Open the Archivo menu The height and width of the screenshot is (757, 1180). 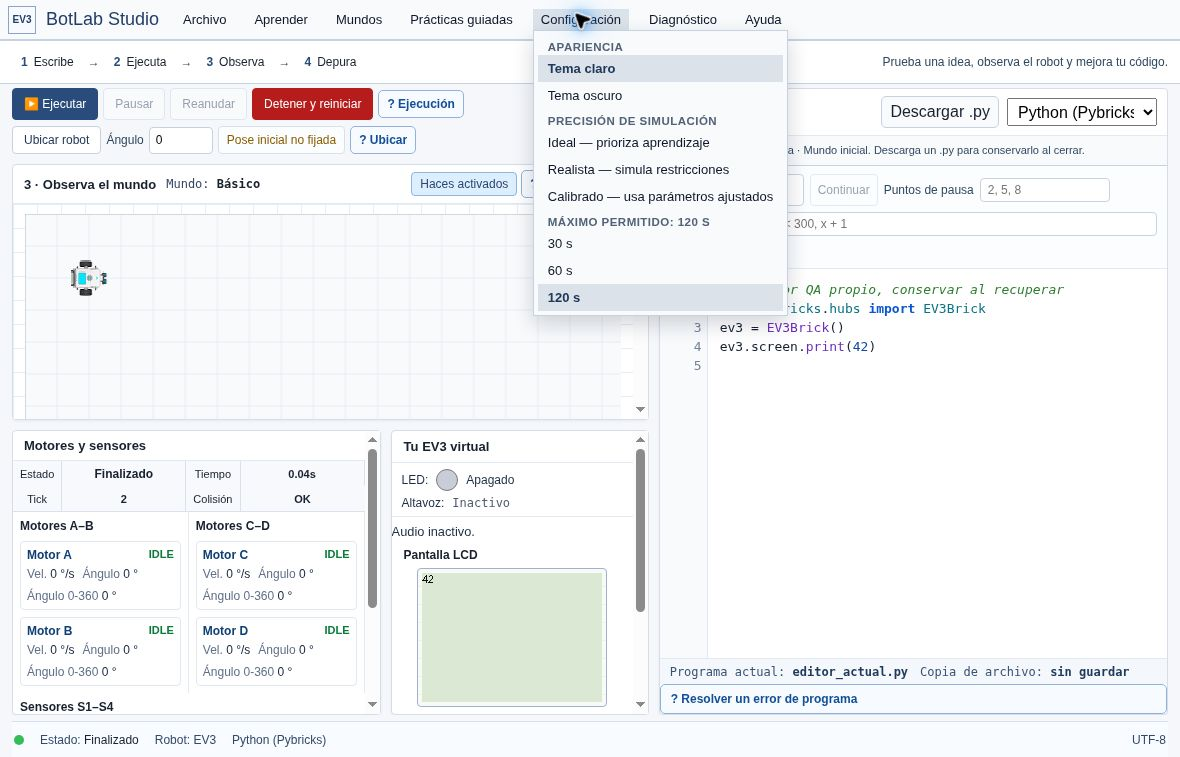coord(205,20)
